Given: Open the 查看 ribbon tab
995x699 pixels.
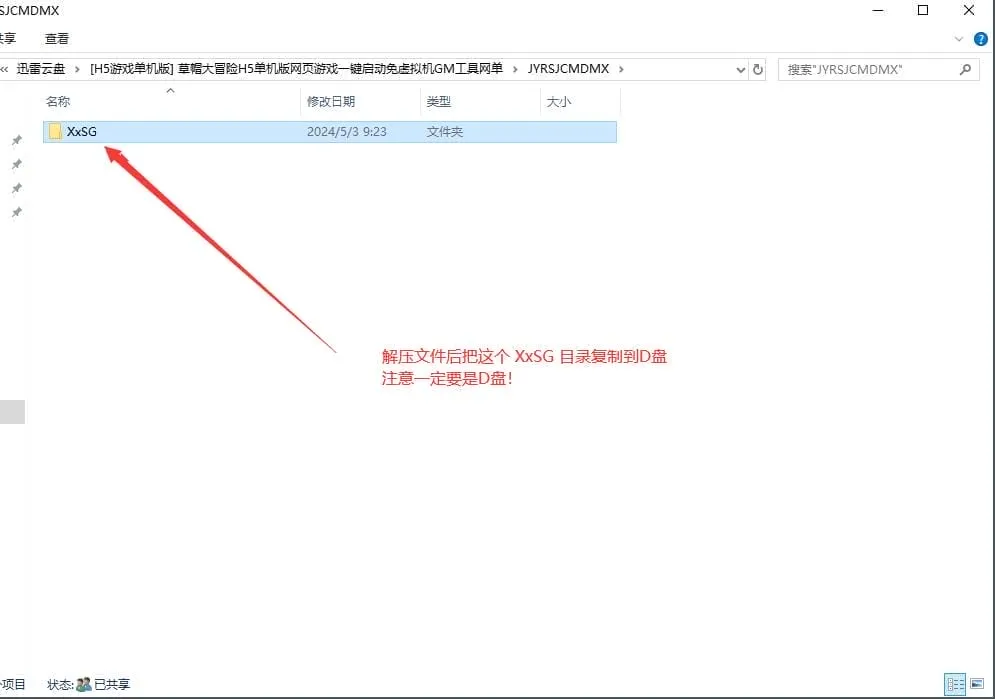Looking at the screenshot, I should 56,39.
